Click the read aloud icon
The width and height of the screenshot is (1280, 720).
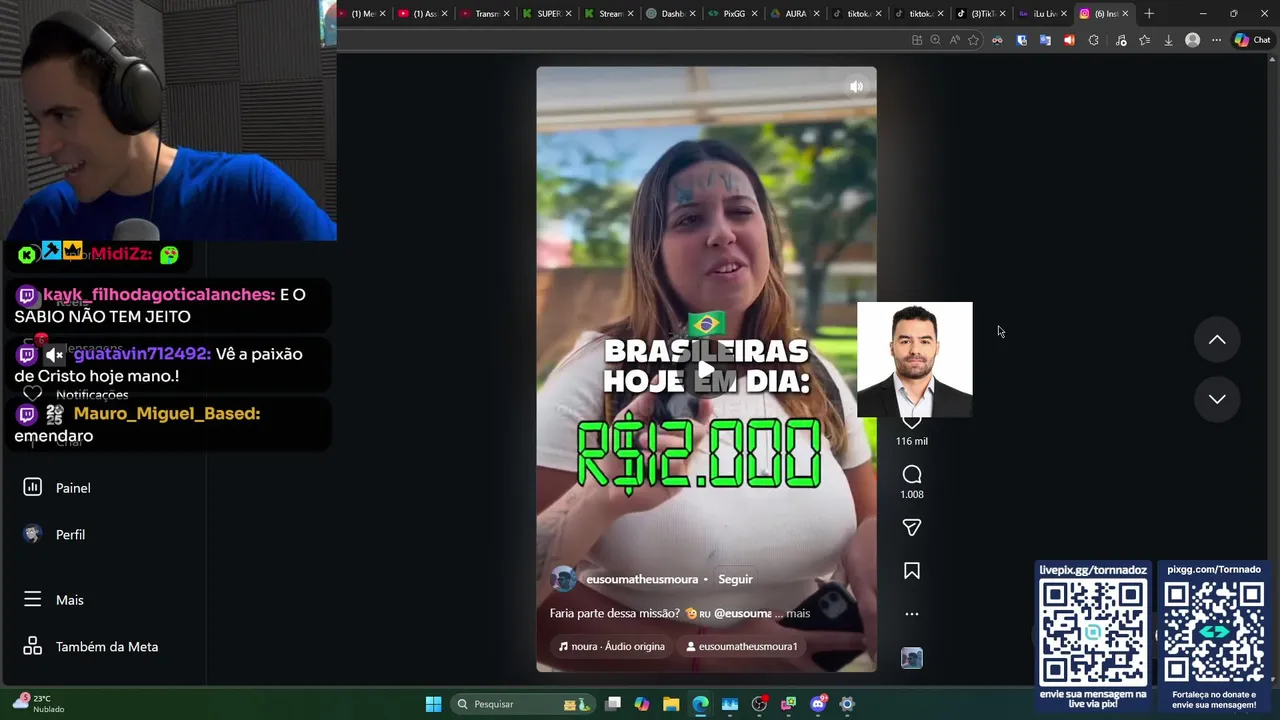(x=954, y=40)
